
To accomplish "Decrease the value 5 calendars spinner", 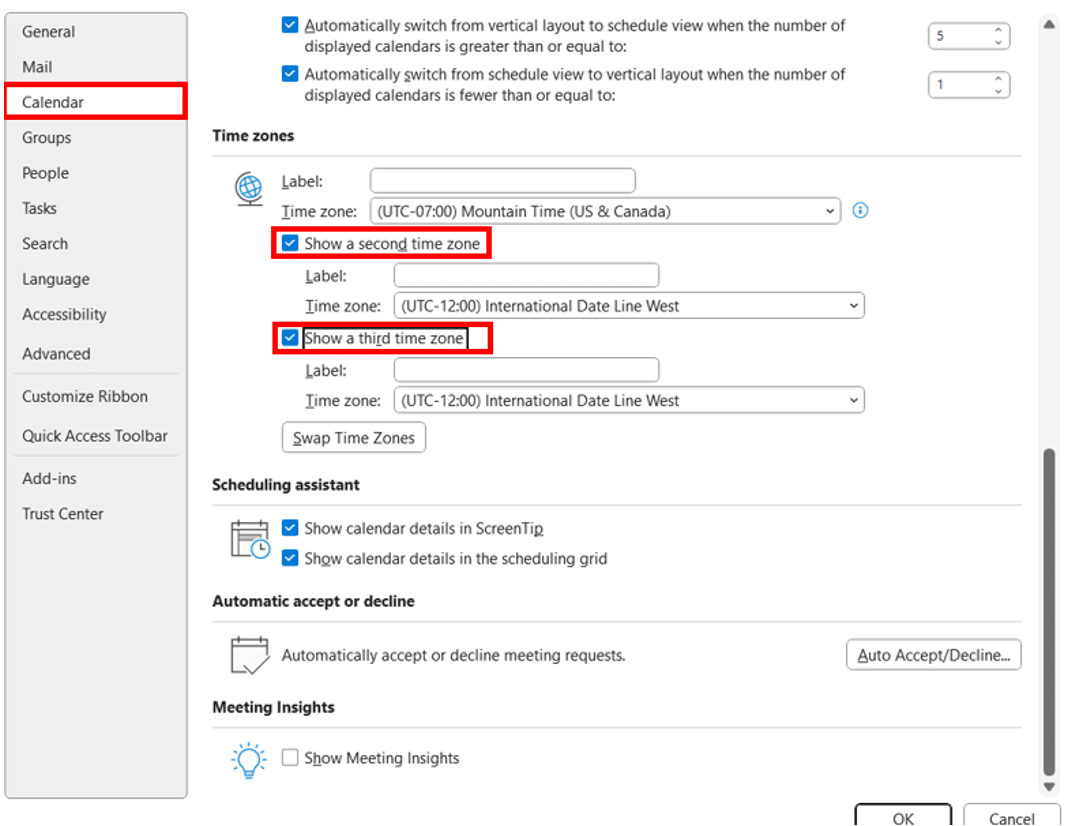I will [998, 43].
